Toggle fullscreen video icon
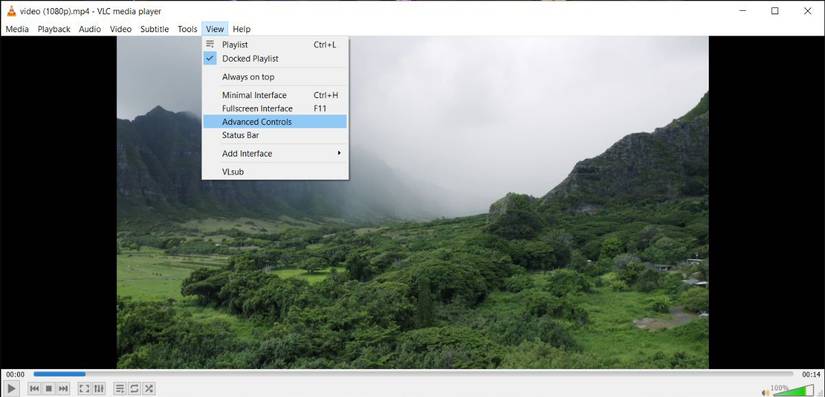Screen dimensions: 825x397 84,389
